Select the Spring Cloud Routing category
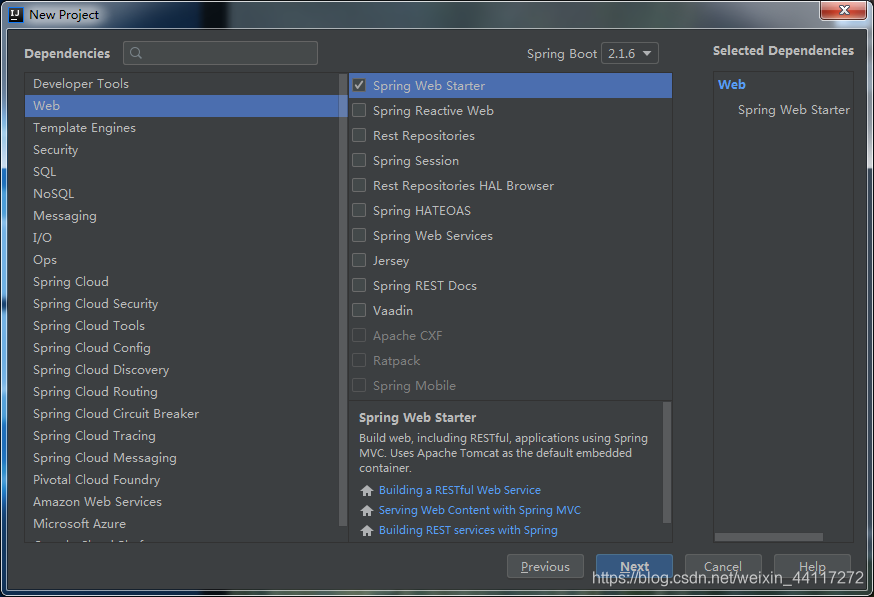This screenshot has height=597, width=874. [182, 392]
